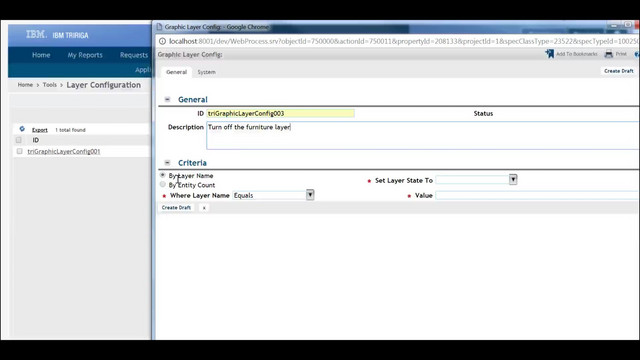Screen dimensions: 640x360
Task: Click the gear icon beside Export
Action: [22, 129]
